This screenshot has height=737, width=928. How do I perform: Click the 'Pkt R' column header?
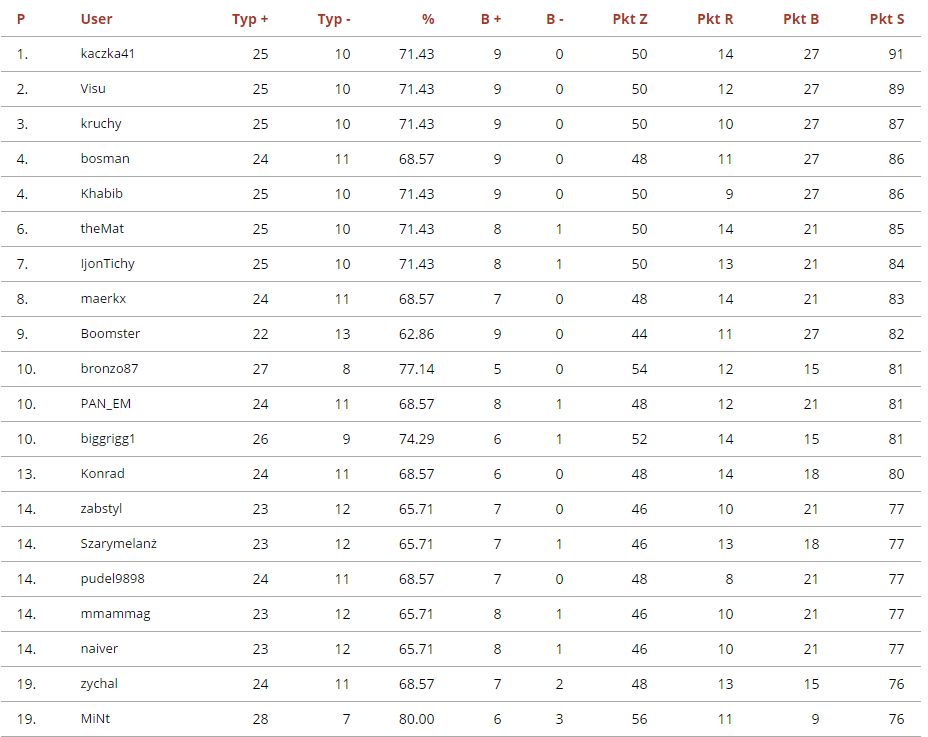point(715,19)
